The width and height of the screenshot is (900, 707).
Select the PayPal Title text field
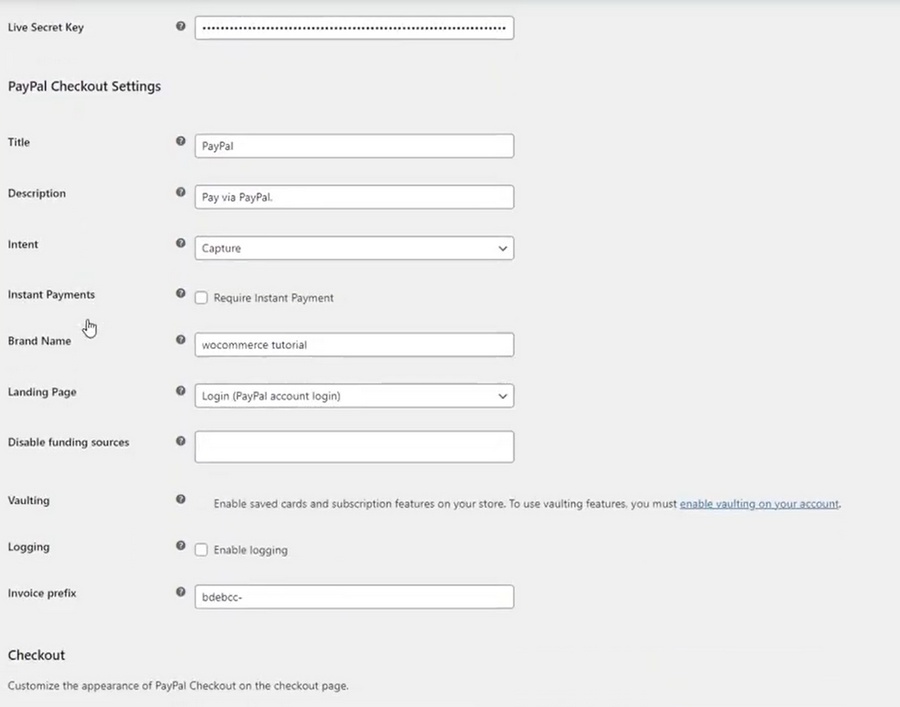point(354,145)
